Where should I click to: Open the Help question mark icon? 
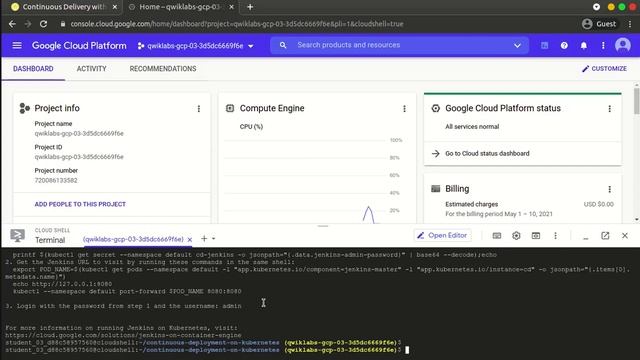pos(564,45)
